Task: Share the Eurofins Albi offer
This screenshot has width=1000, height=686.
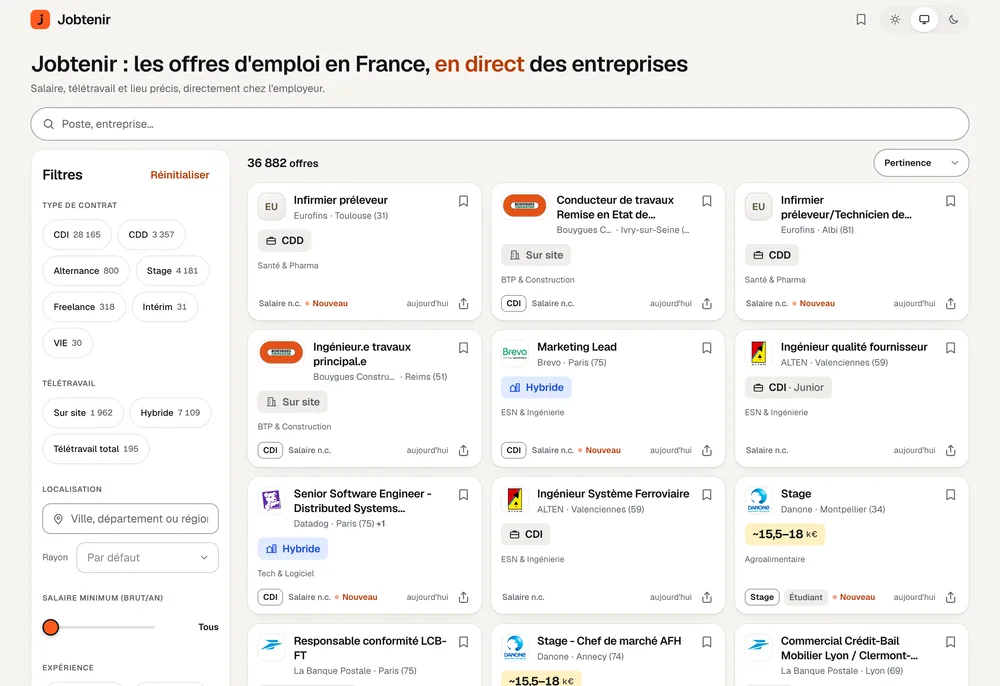Action: point(950,303)
